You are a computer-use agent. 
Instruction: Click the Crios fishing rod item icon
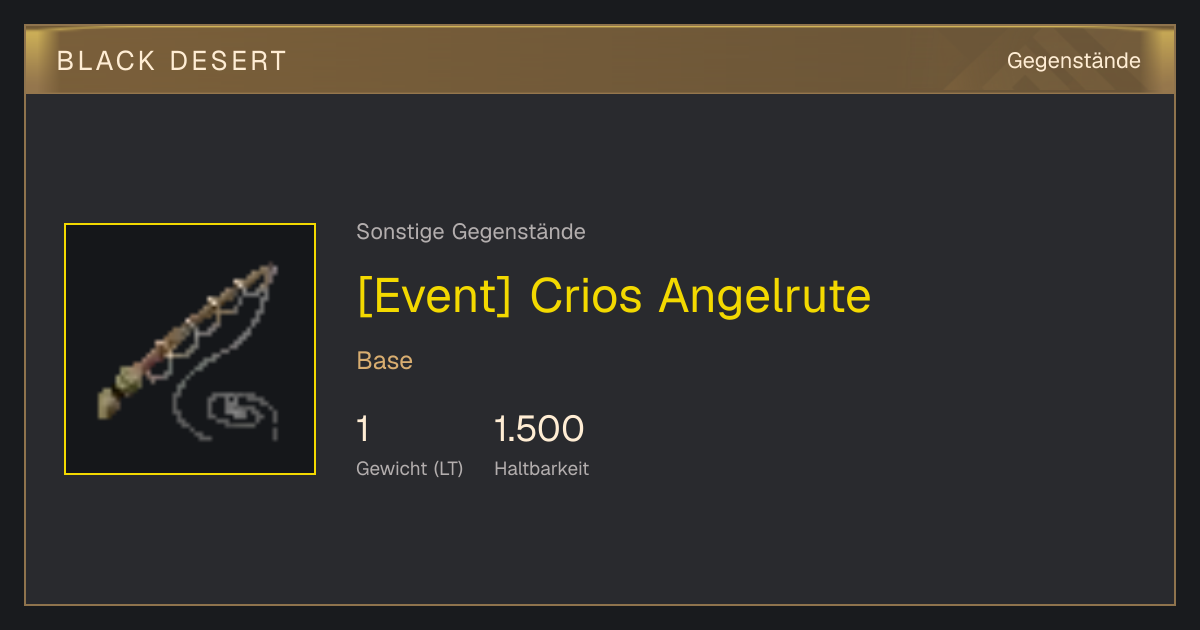(x=190, y=349)
